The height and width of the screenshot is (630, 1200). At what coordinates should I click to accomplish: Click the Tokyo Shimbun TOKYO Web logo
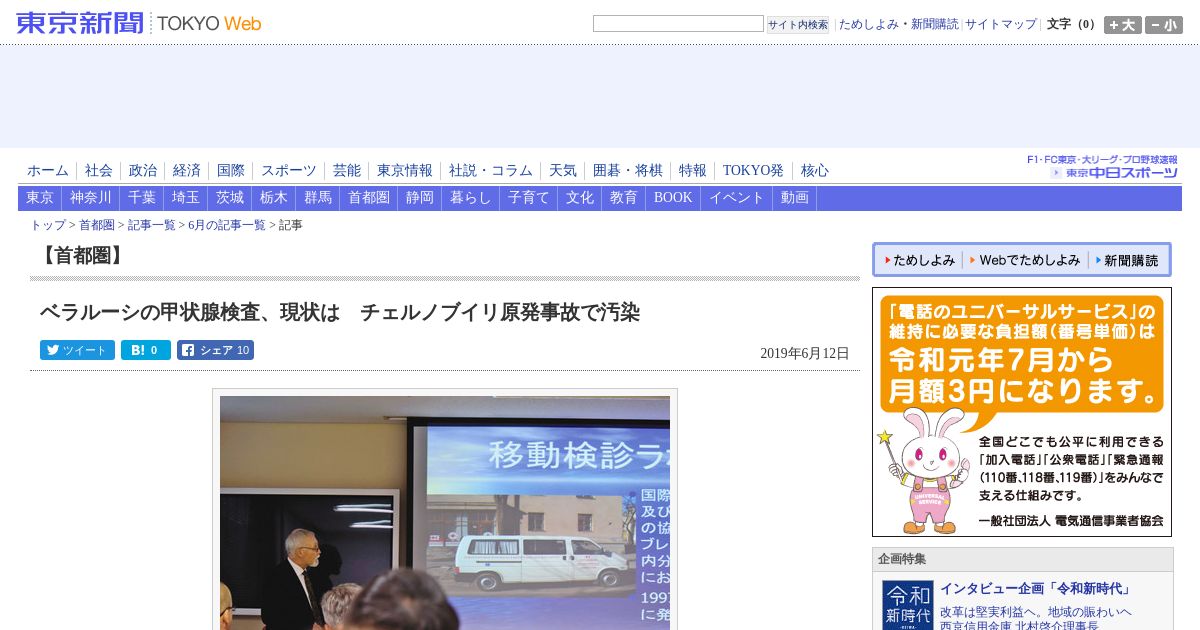click(139, 23)
